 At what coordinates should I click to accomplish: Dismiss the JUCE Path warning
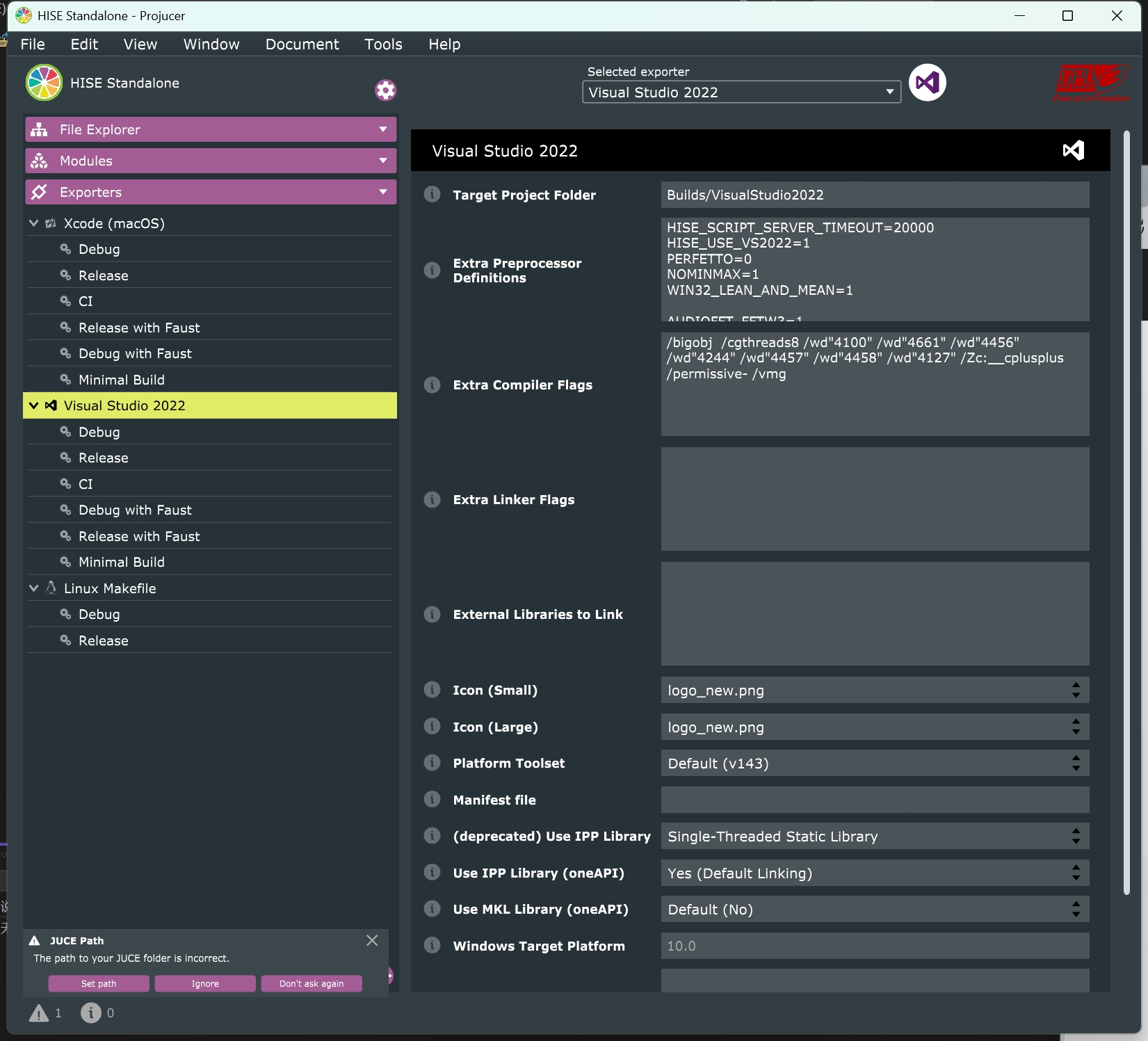click(372, 940)
